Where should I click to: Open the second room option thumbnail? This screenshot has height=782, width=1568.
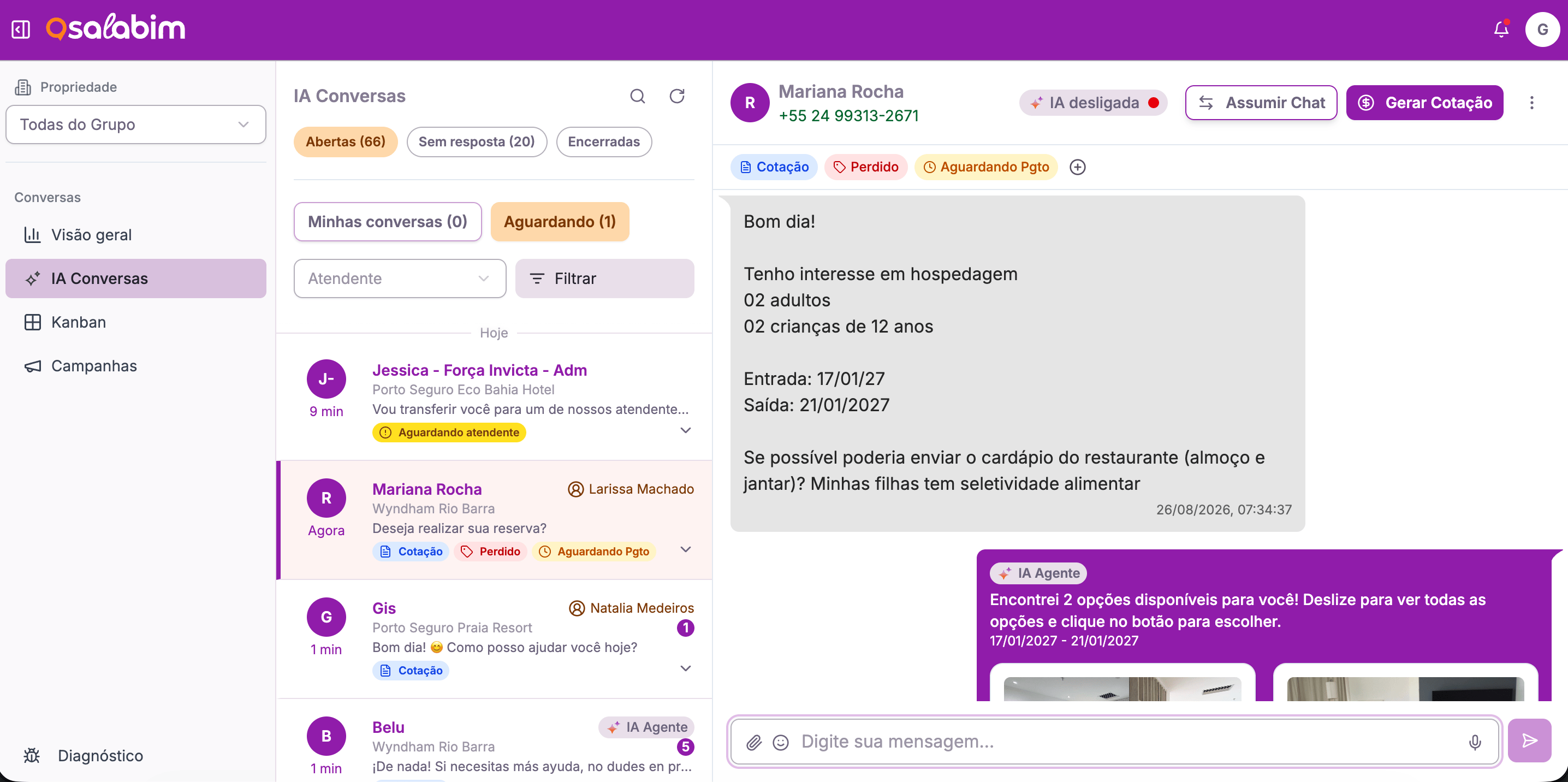tap(1406, 688)
